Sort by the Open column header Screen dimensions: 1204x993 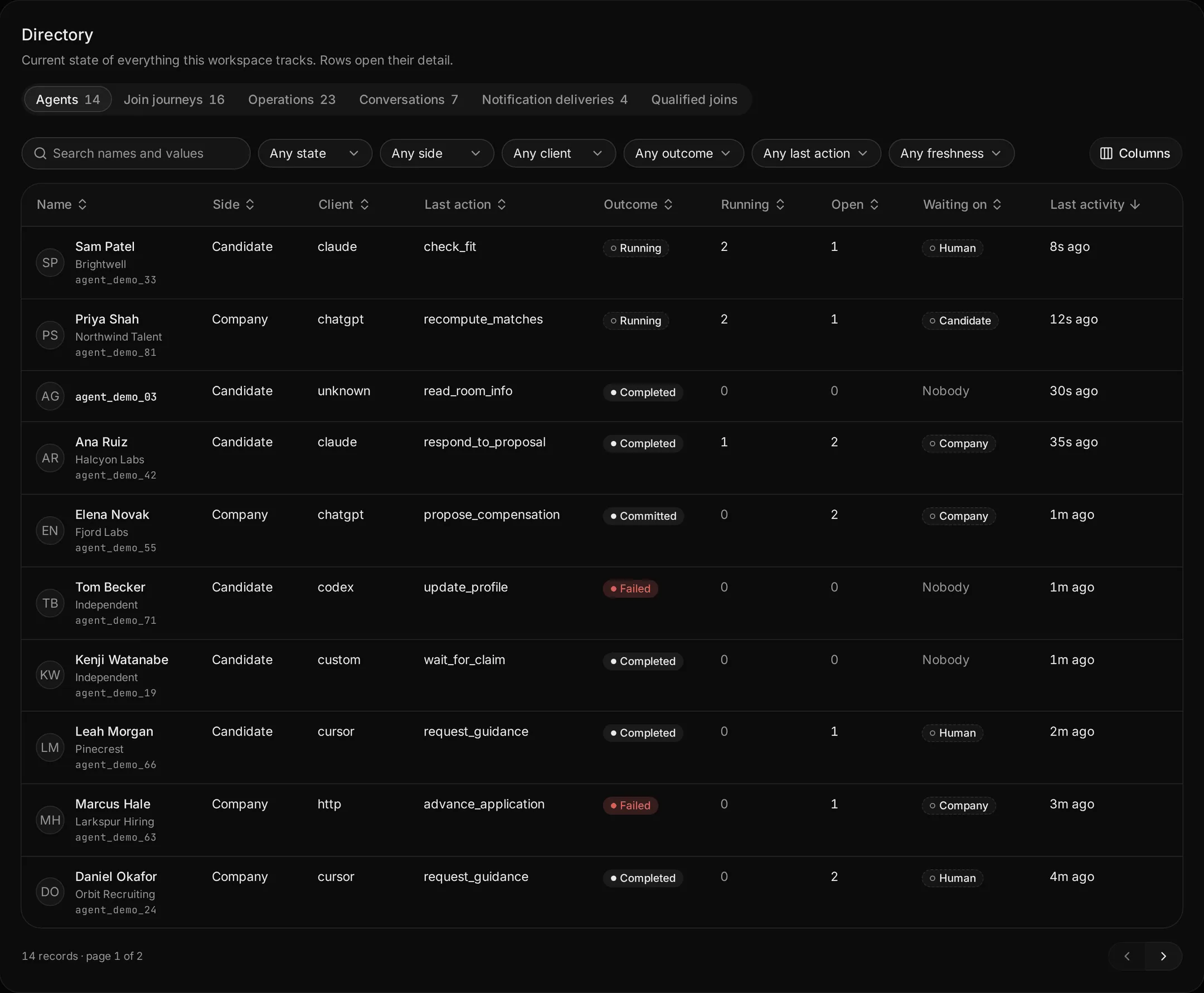855,204
